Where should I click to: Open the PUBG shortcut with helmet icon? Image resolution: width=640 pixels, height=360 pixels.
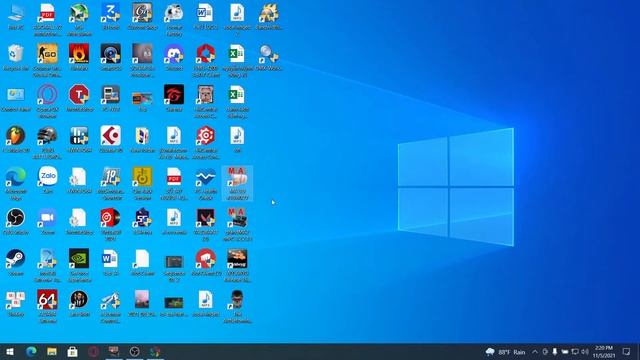pyautogui.click(x=47, y=142)
